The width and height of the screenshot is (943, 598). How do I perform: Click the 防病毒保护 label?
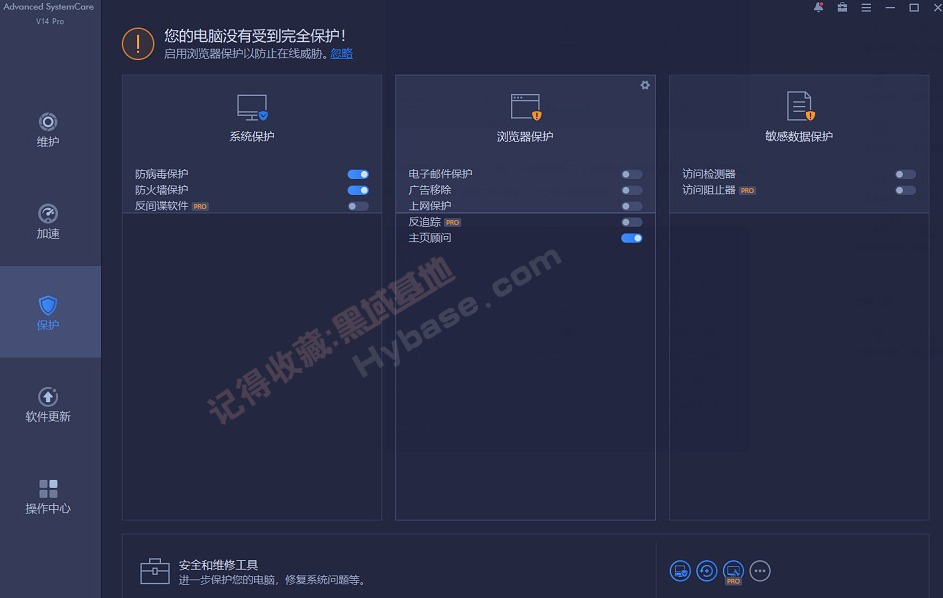click(161, 174)
